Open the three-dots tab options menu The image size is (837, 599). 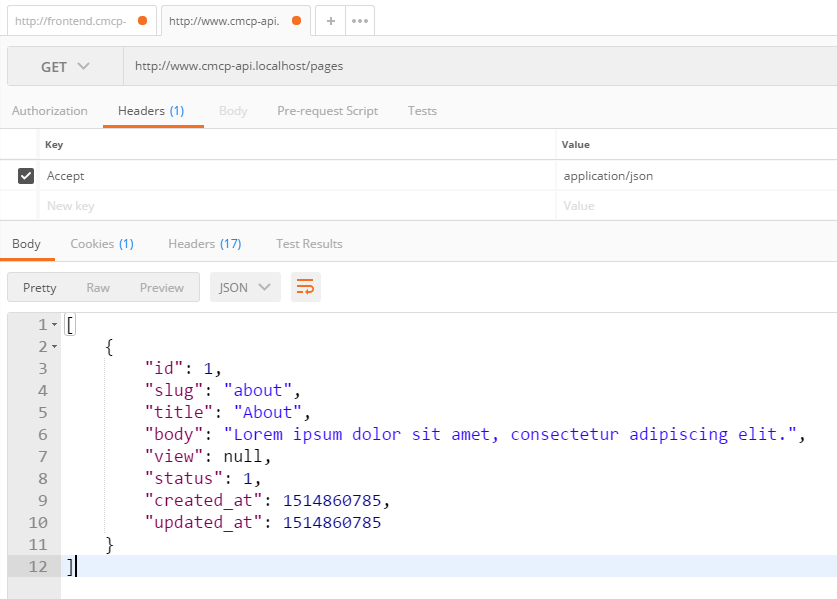tap(360, 21)
